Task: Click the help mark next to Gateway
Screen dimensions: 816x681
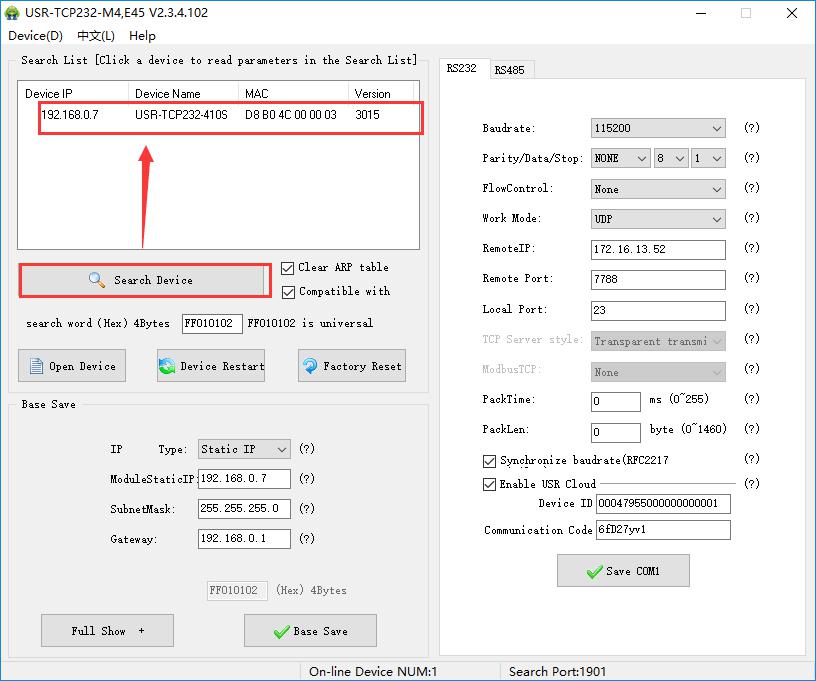Action: (x=307, y=539)
